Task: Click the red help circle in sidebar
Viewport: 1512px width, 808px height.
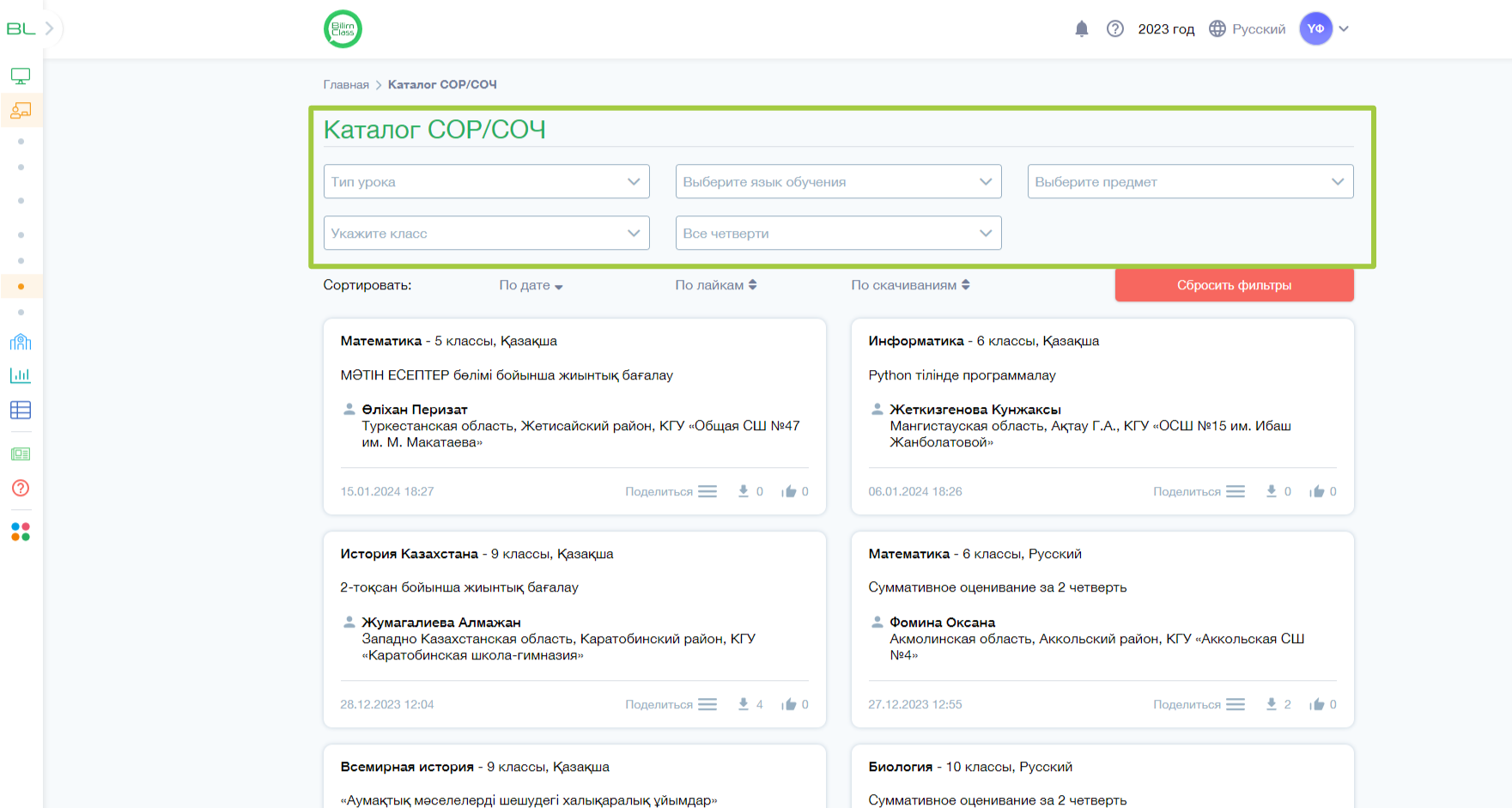Action: 21,489
